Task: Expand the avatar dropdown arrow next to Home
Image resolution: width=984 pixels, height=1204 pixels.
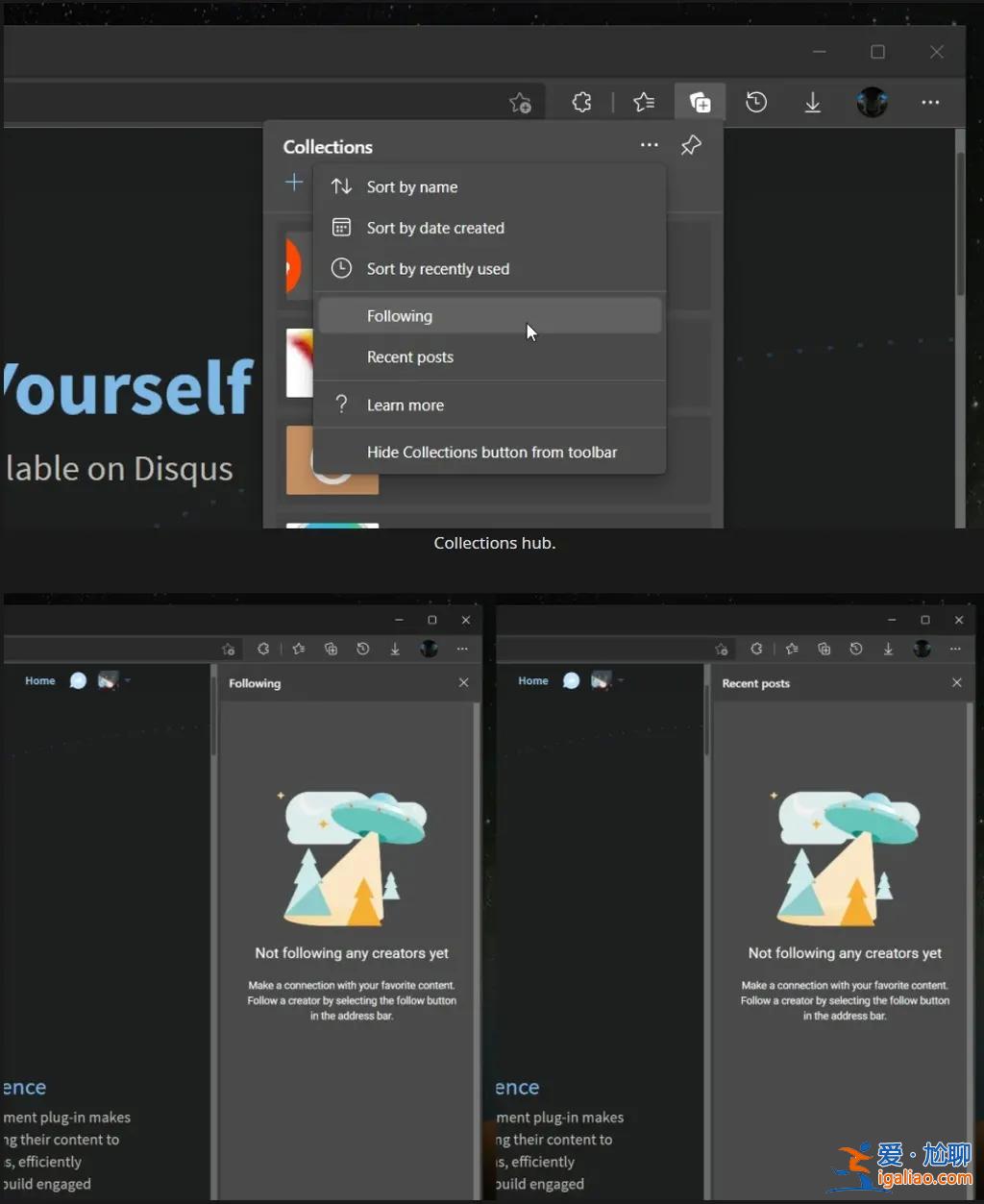Action: point(126,680)
